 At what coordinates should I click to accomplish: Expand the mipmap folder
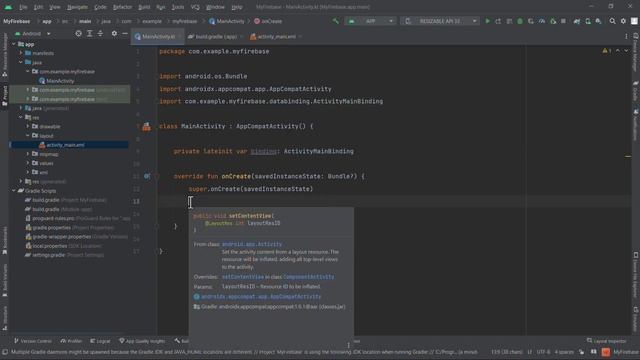coord(28,154)
